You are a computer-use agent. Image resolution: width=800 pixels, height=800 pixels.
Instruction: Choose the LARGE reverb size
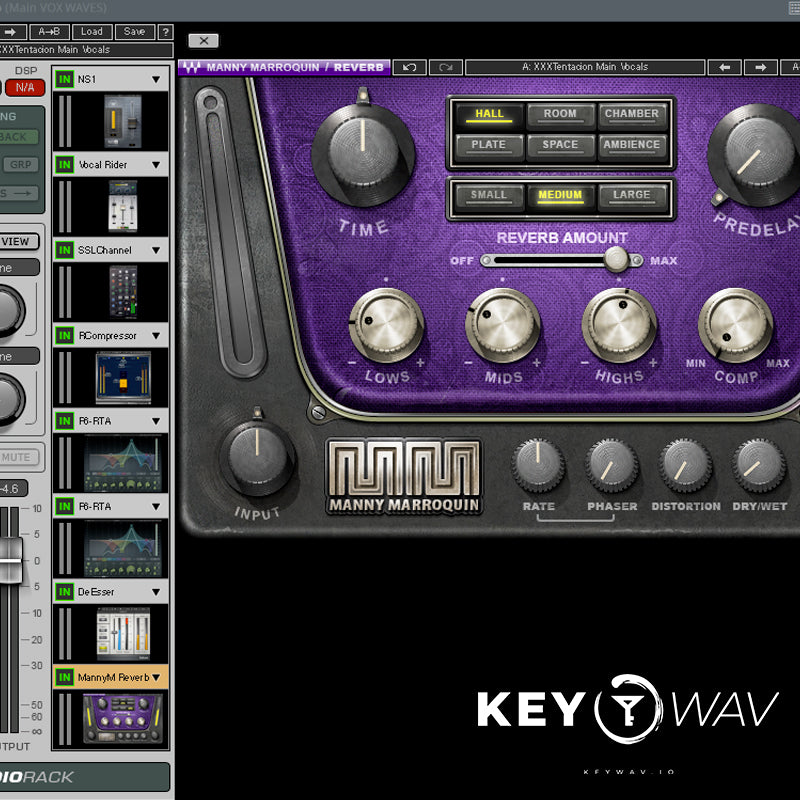pos(632,196)
